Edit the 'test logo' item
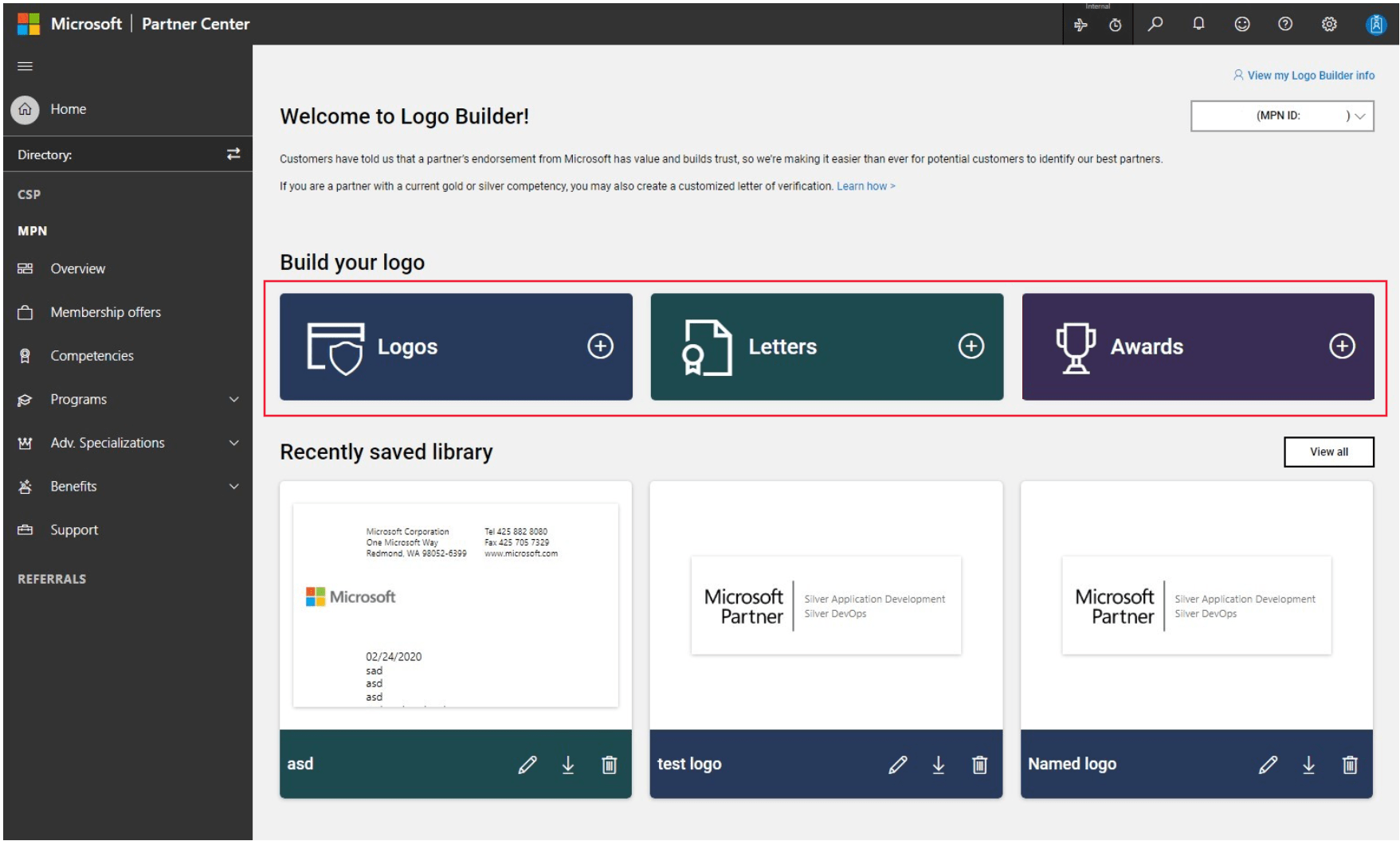This screenshot has width=1400, height=841. tap(898, 765)
